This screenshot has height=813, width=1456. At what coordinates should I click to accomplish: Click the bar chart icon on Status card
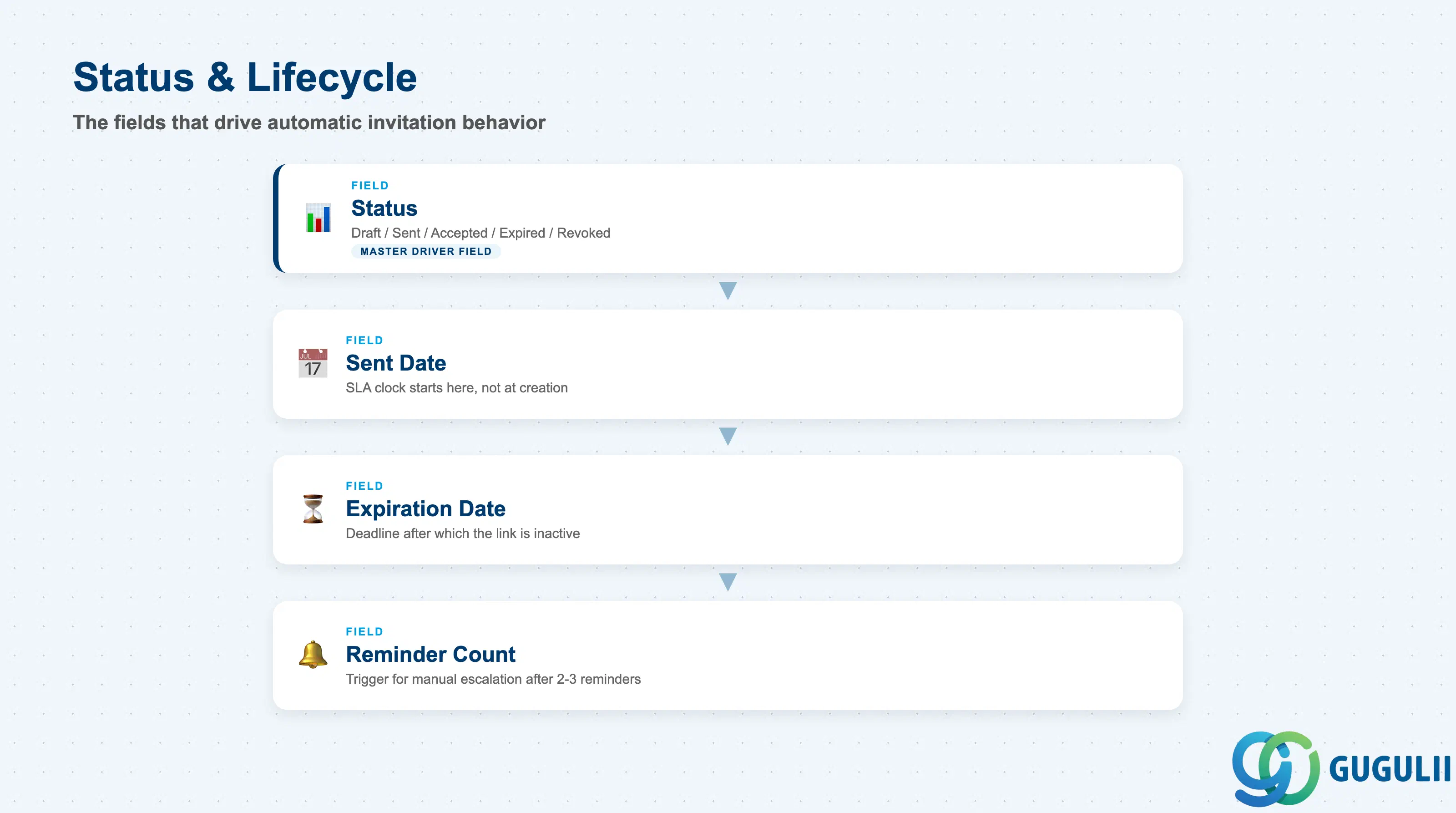coord(318,218)
